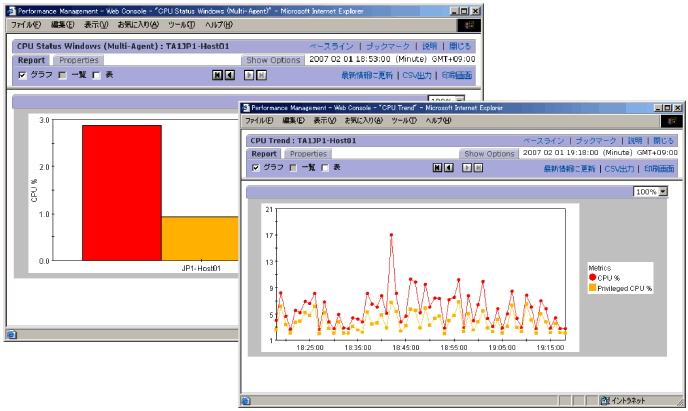
Task: Click next-page icon in CPU Status window
Action: pos(248,75)
